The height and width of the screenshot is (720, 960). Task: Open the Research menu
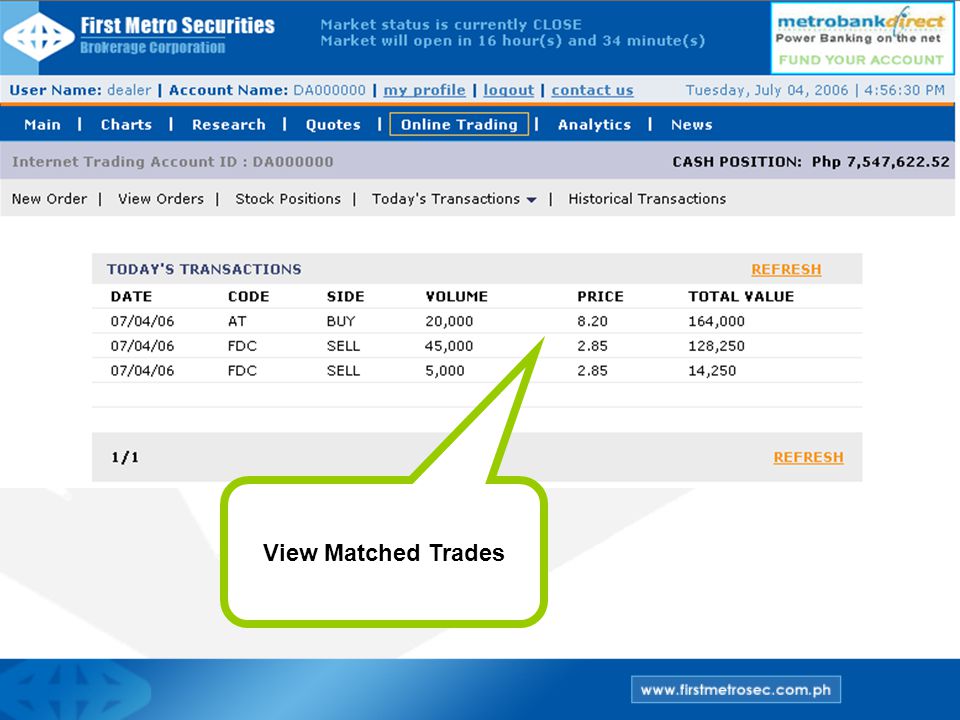229,124
